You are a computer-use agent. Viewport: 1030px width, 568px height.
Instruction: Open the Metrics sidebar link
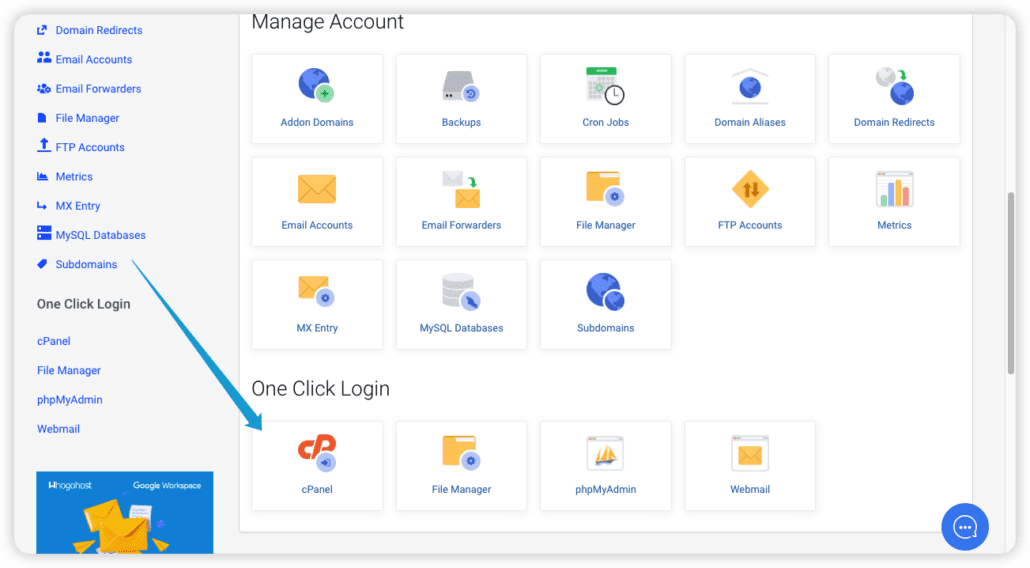74,177
